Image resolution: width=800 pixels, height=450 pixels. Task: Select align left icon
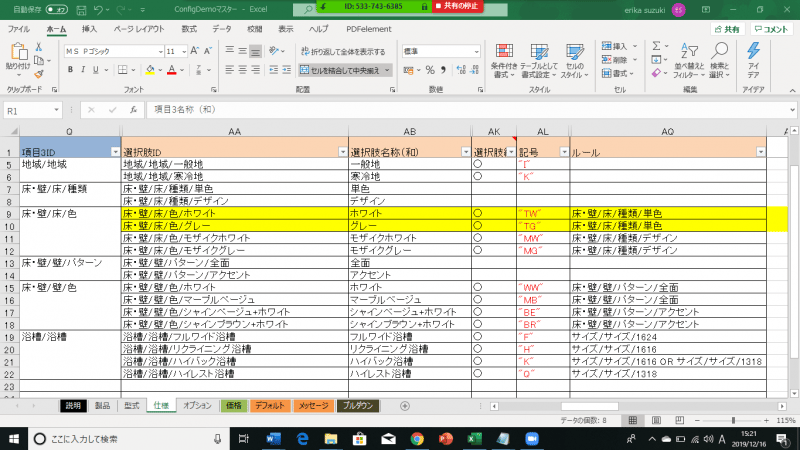tap(230, 70)
